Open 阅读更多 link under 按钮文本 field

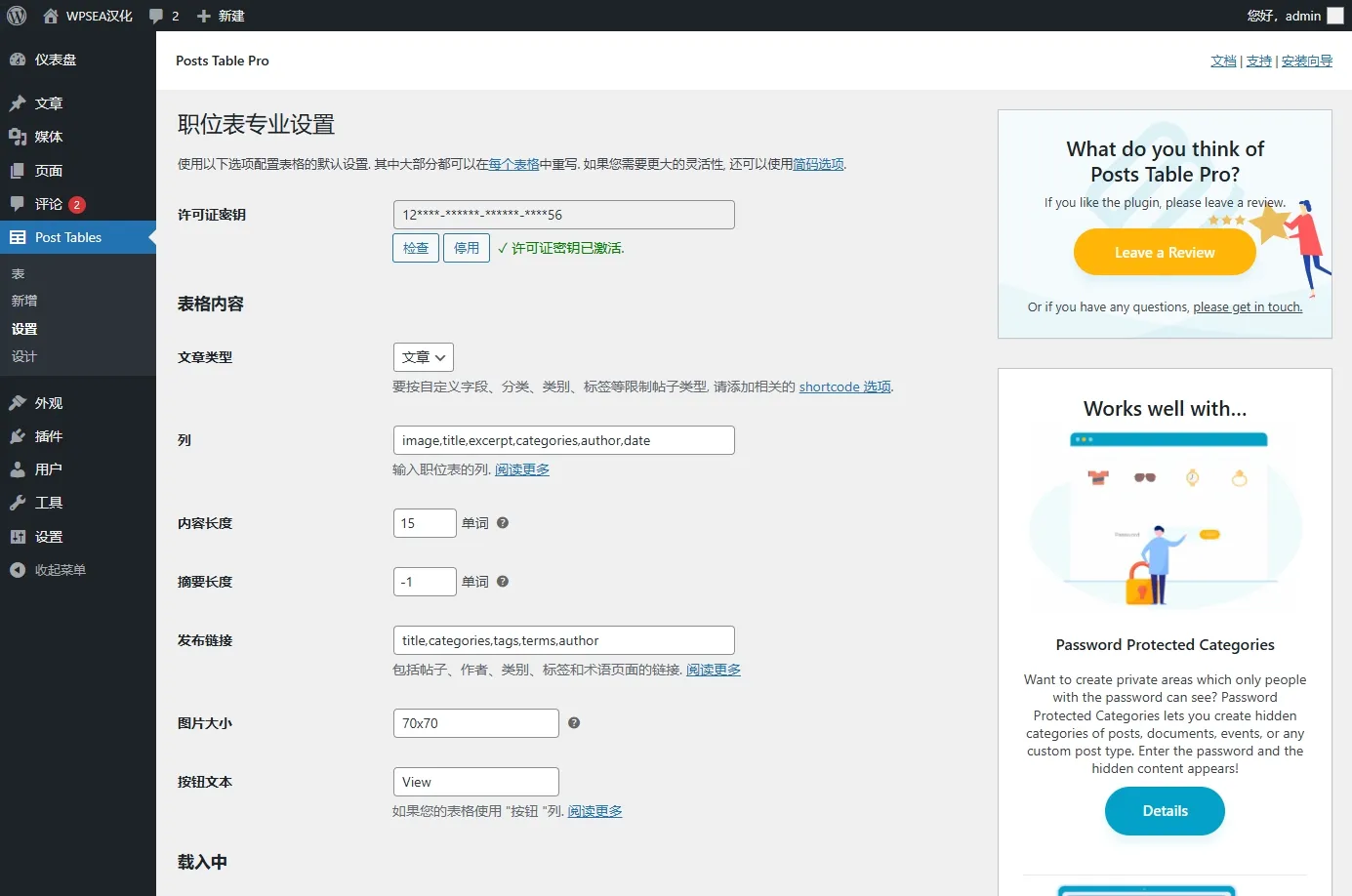click(594, 811)
